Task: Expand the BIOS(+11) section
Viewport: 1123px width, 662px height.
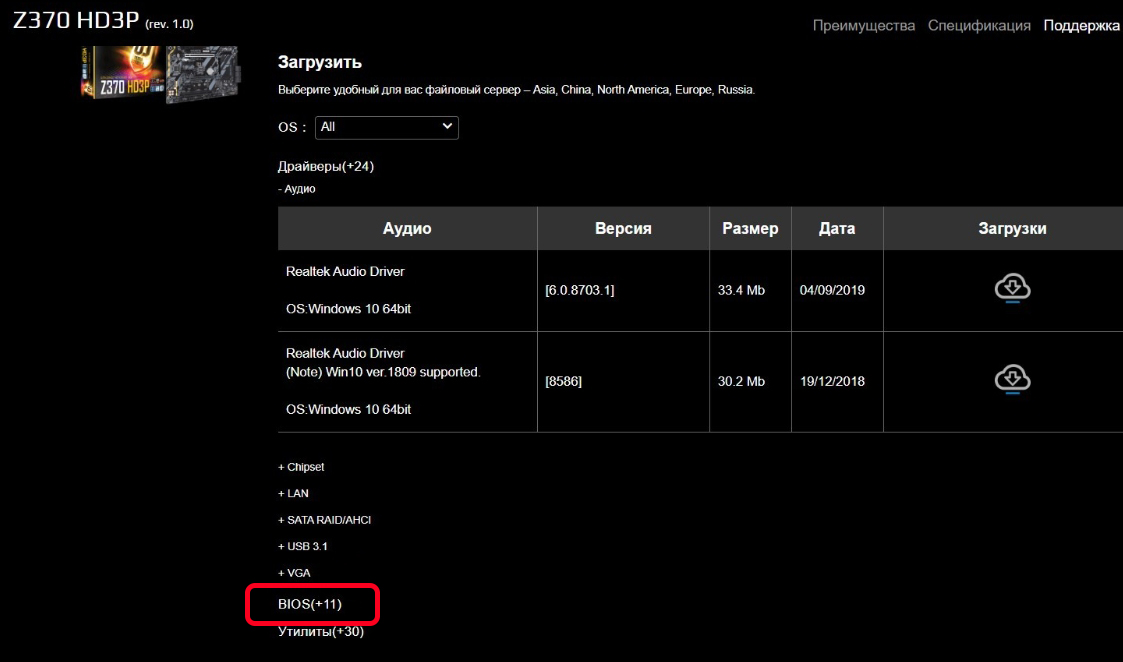Action: click(310, 604)
